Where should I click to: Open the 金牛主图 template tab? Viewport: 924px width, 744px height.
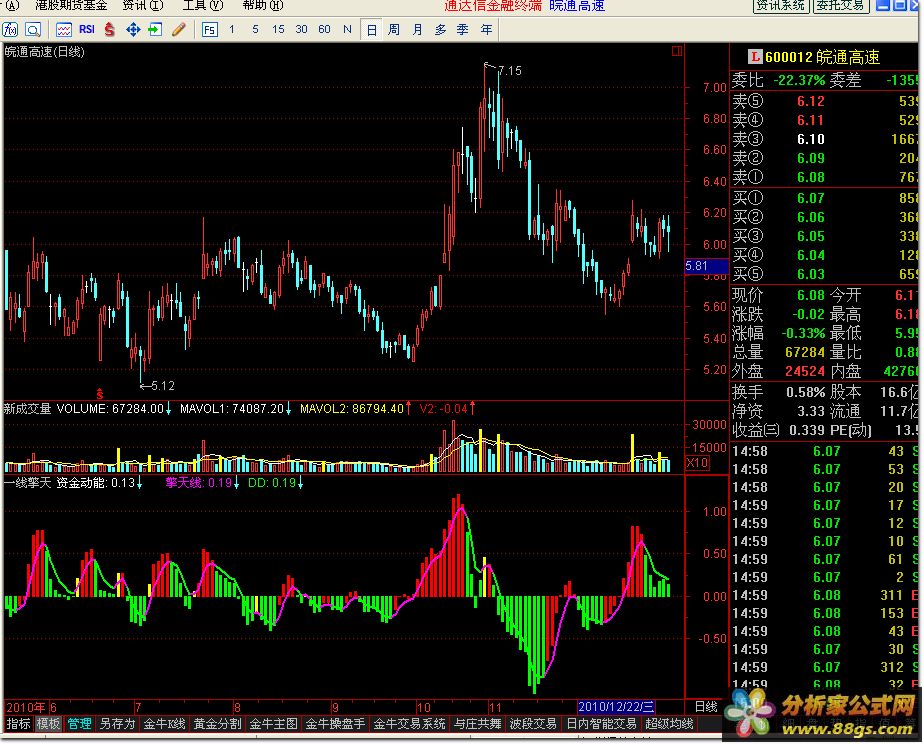tap(273, 723)
